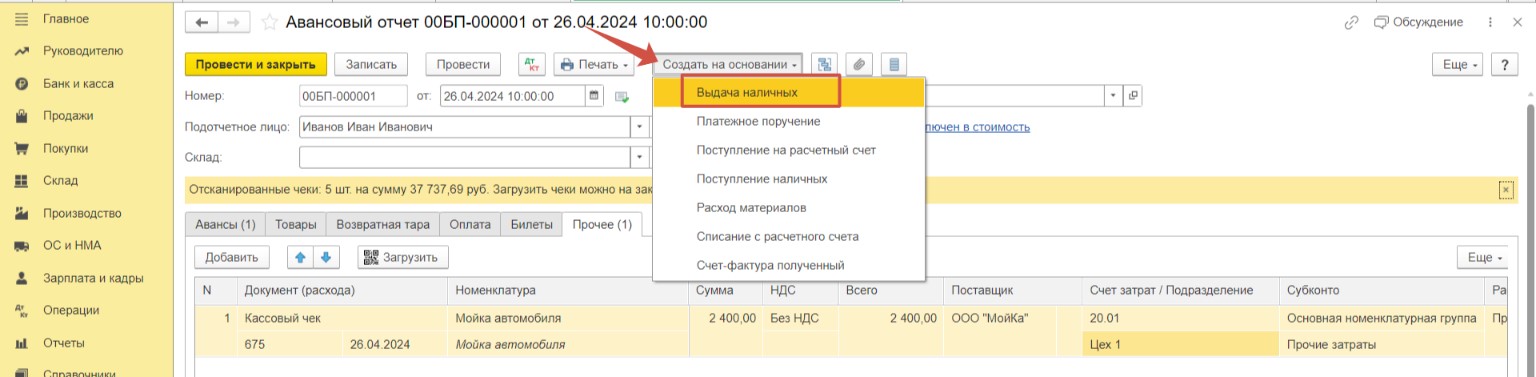Open the Склад field dropdown arrow

pyautogui.click(x=640, y=158)
